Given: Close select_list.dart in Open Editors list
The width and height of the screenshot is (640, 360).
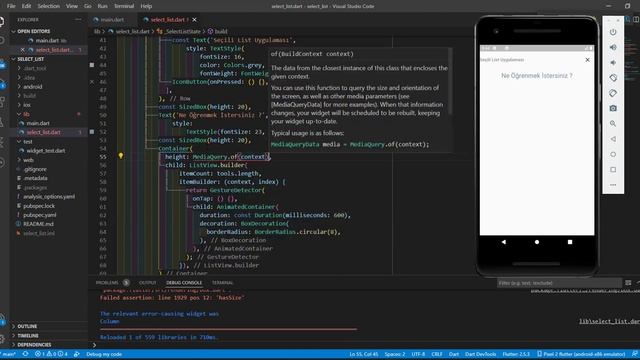Looking at the screenshot, I should click(x=22, y=50).
